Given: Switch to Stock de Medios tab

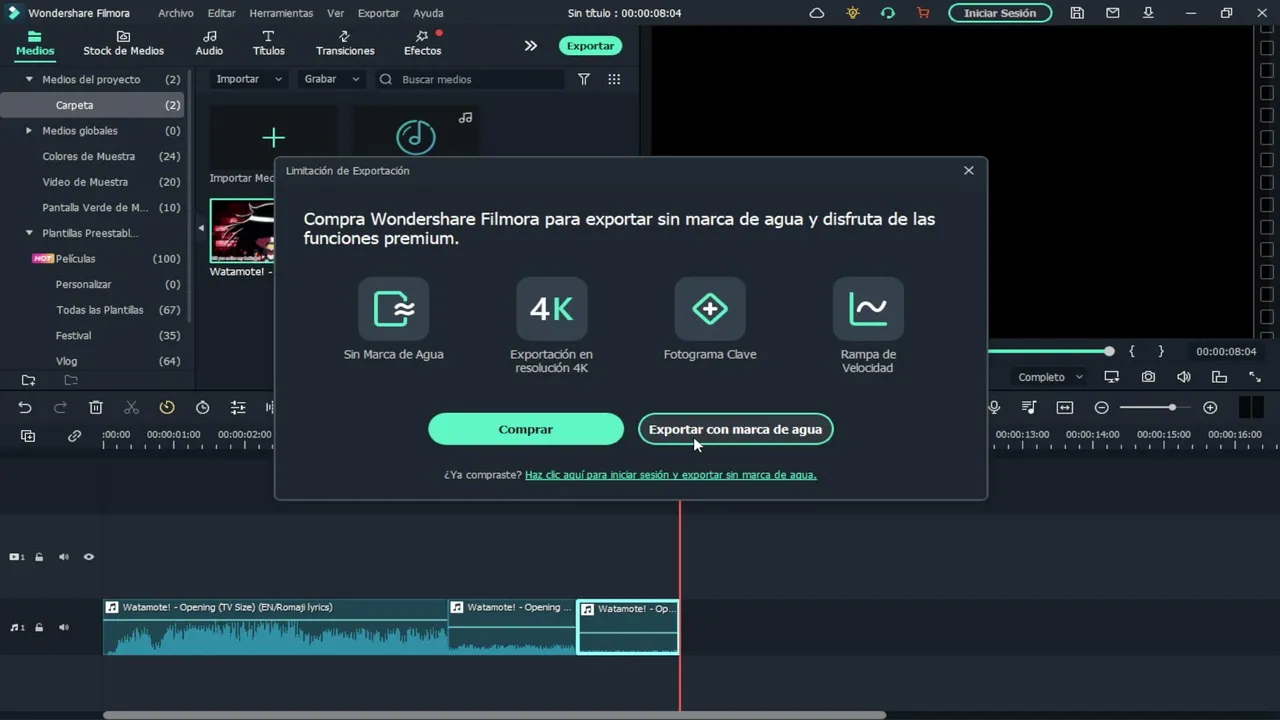Looking at the screenshot, I should [x=123, y=43].
